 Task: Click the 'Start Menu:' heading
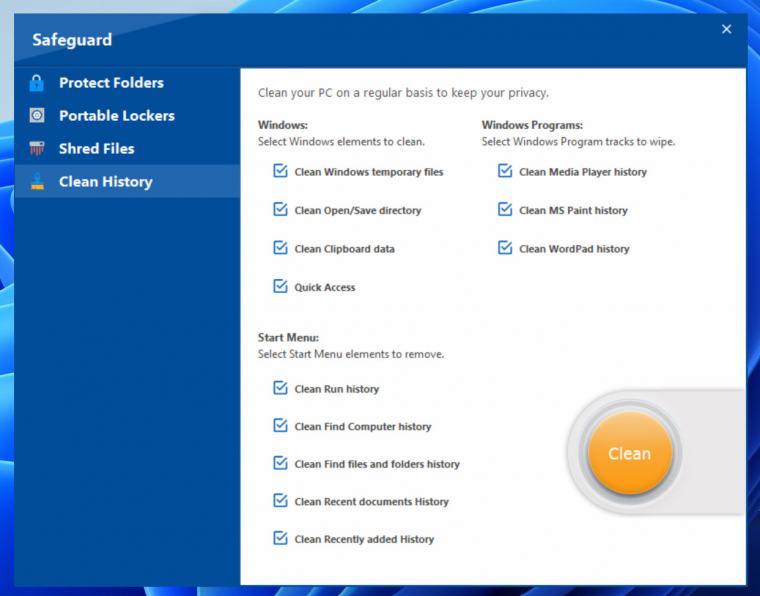tap(288, 337)
